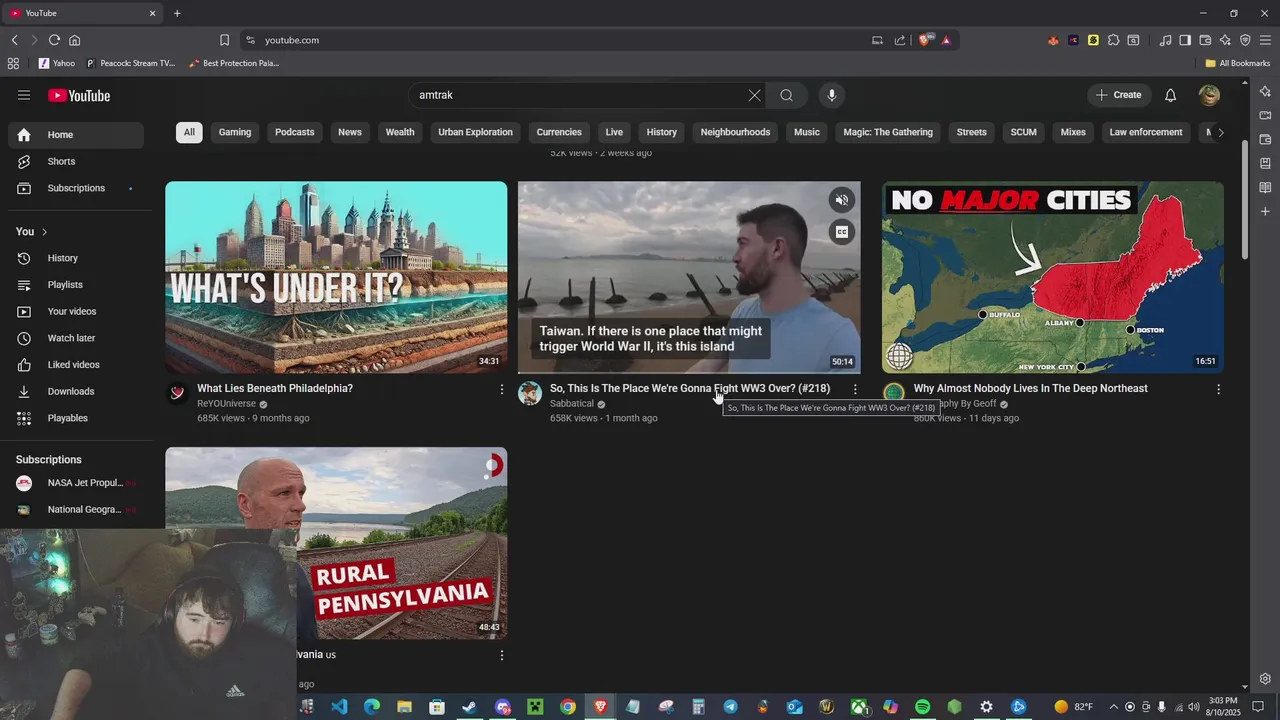1280x720 pixels.
Task: Show hidden system tray icons
Action: coord(1113,707)
